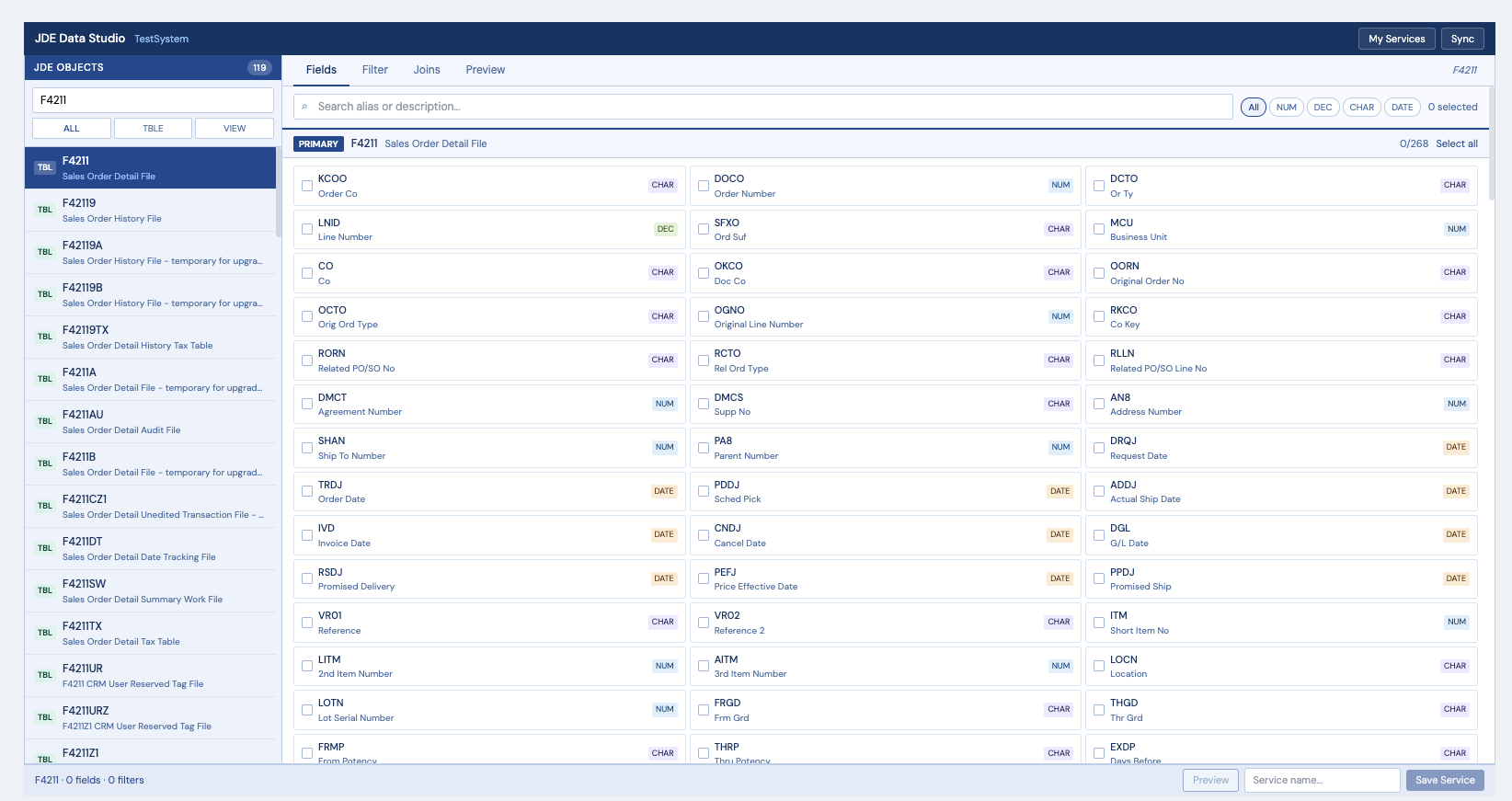Filter fields by DATE type pill
Image resolution: width=1512 pixels, height=801 pixels.
1403,108
